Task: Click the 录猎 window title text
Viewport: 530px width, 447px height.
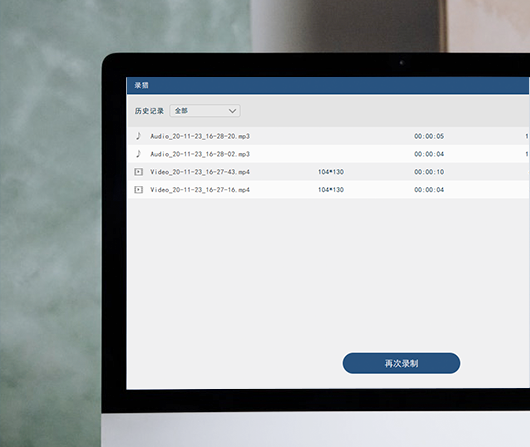Action: click(141, 85)
